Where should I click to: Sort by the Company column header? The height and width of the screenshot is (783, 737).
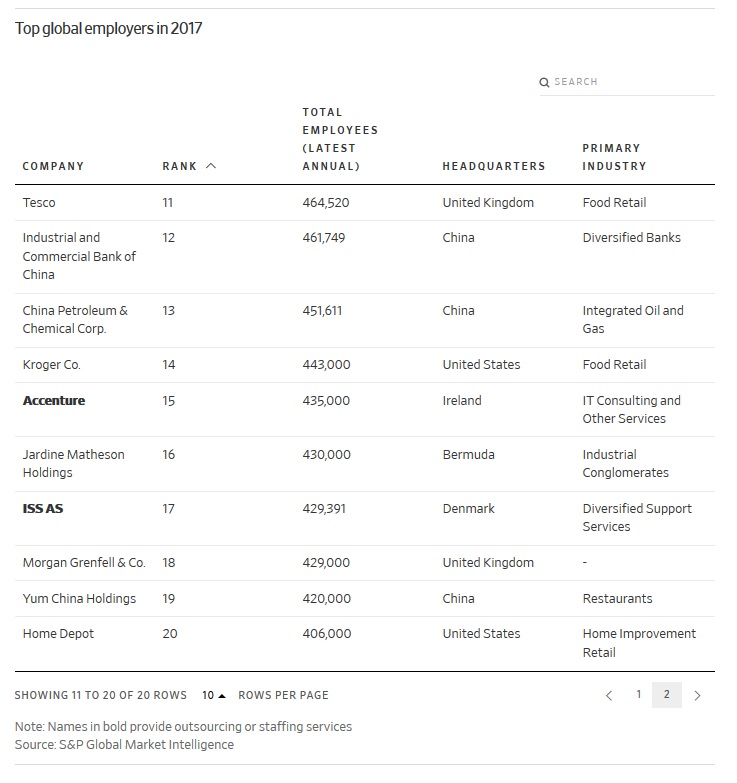click(x=53, y=166)
